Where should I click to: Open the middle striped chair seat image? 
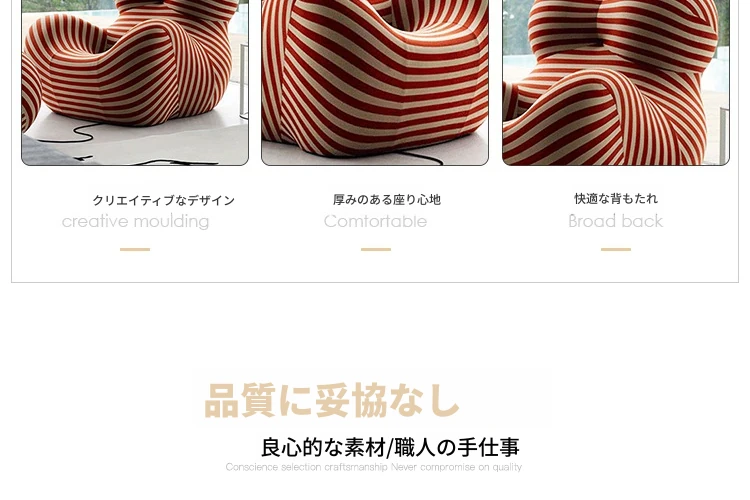pyautogui.click(x=375, y=82)
